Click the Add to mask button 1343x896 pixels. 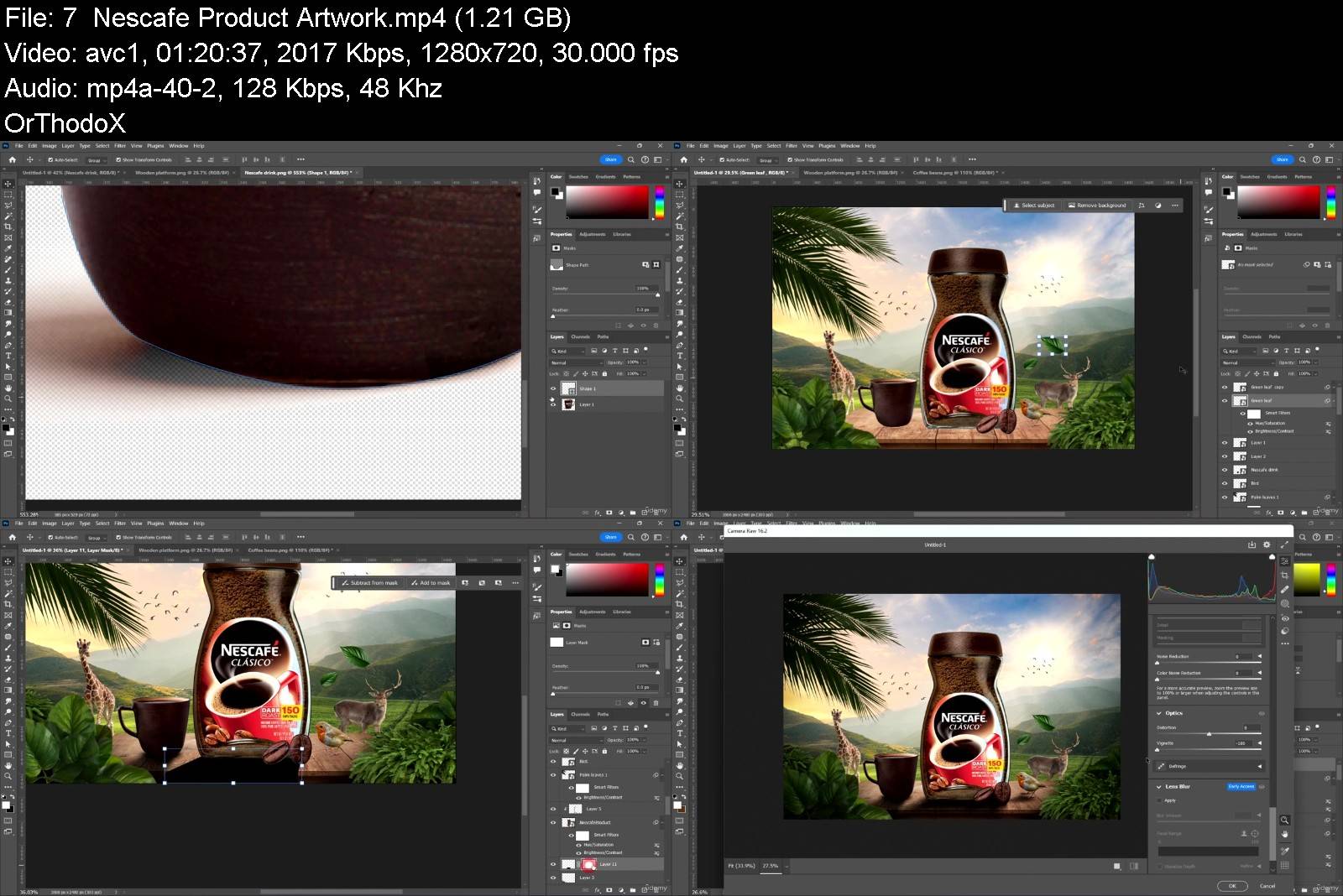(431, 582)
